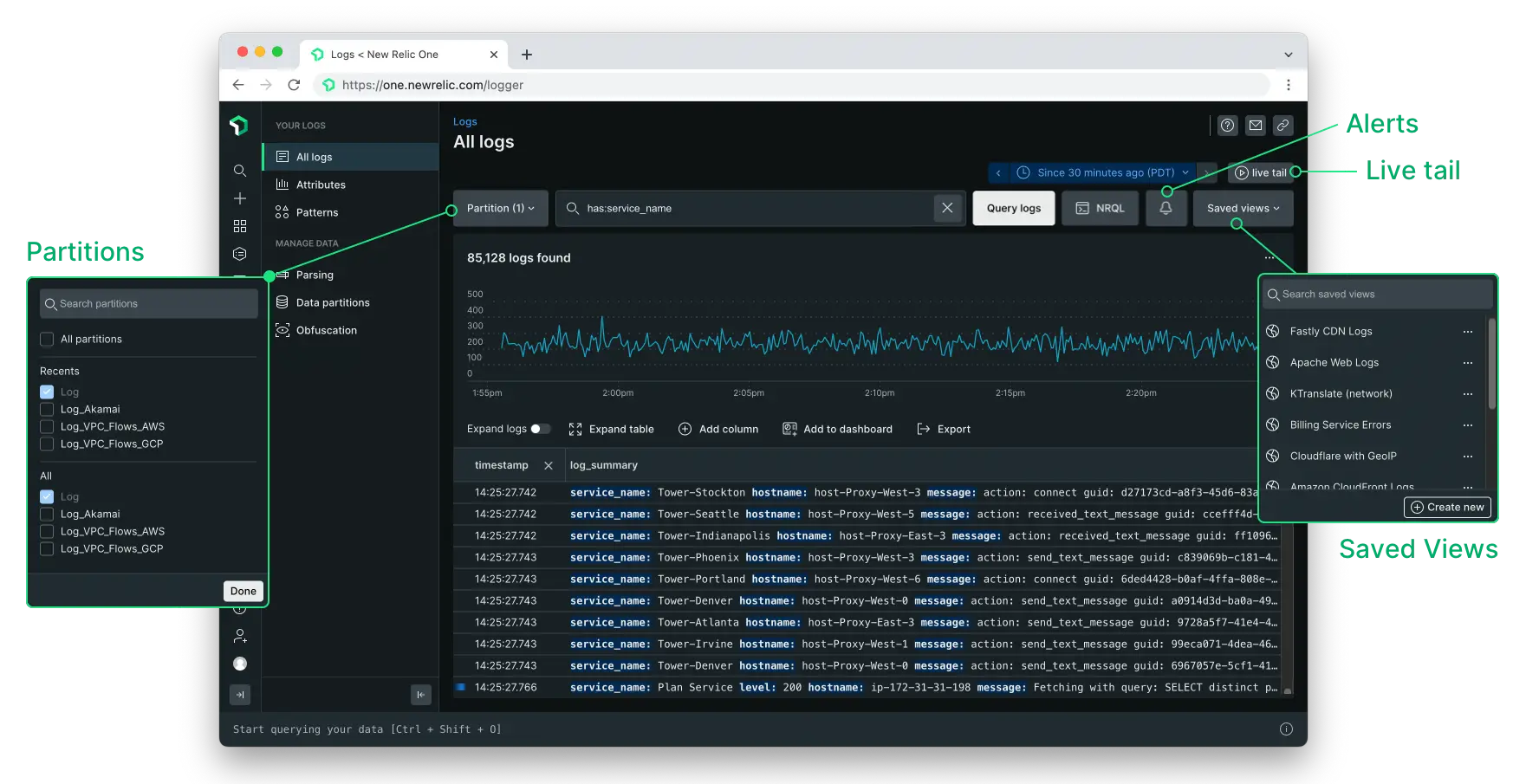Open the Partition (1) dropdown
The height and width of the screenshot is (784, 1526).
499,208
